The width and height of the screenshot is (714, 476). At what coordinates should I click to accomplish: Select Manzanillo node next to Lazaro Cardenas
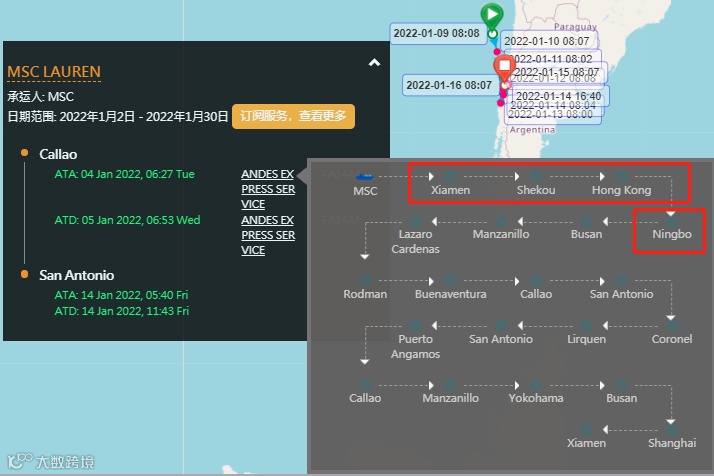[501, 222]
